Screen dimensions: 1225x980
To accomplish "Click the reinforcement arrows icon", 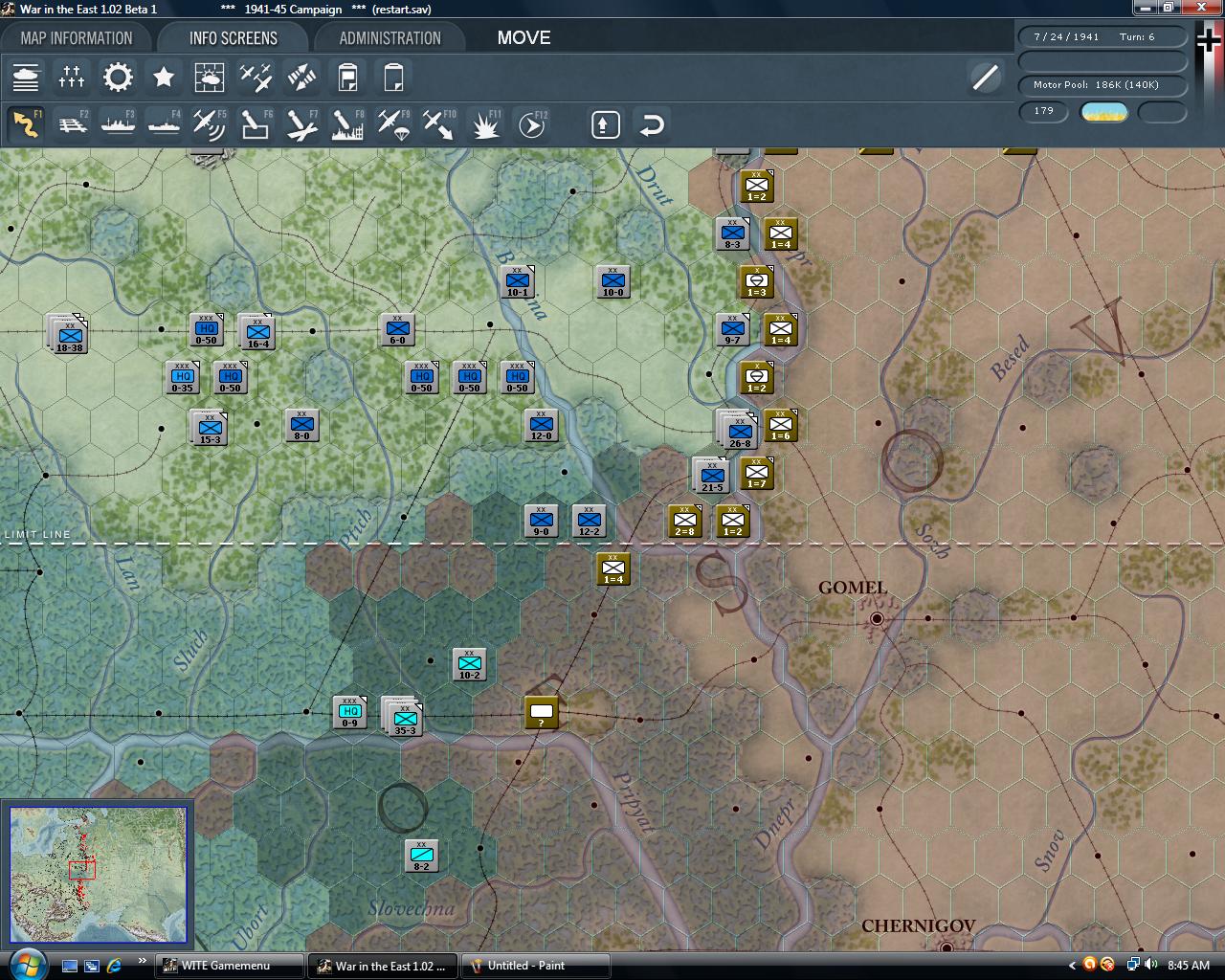I will (x=301, y=78).
